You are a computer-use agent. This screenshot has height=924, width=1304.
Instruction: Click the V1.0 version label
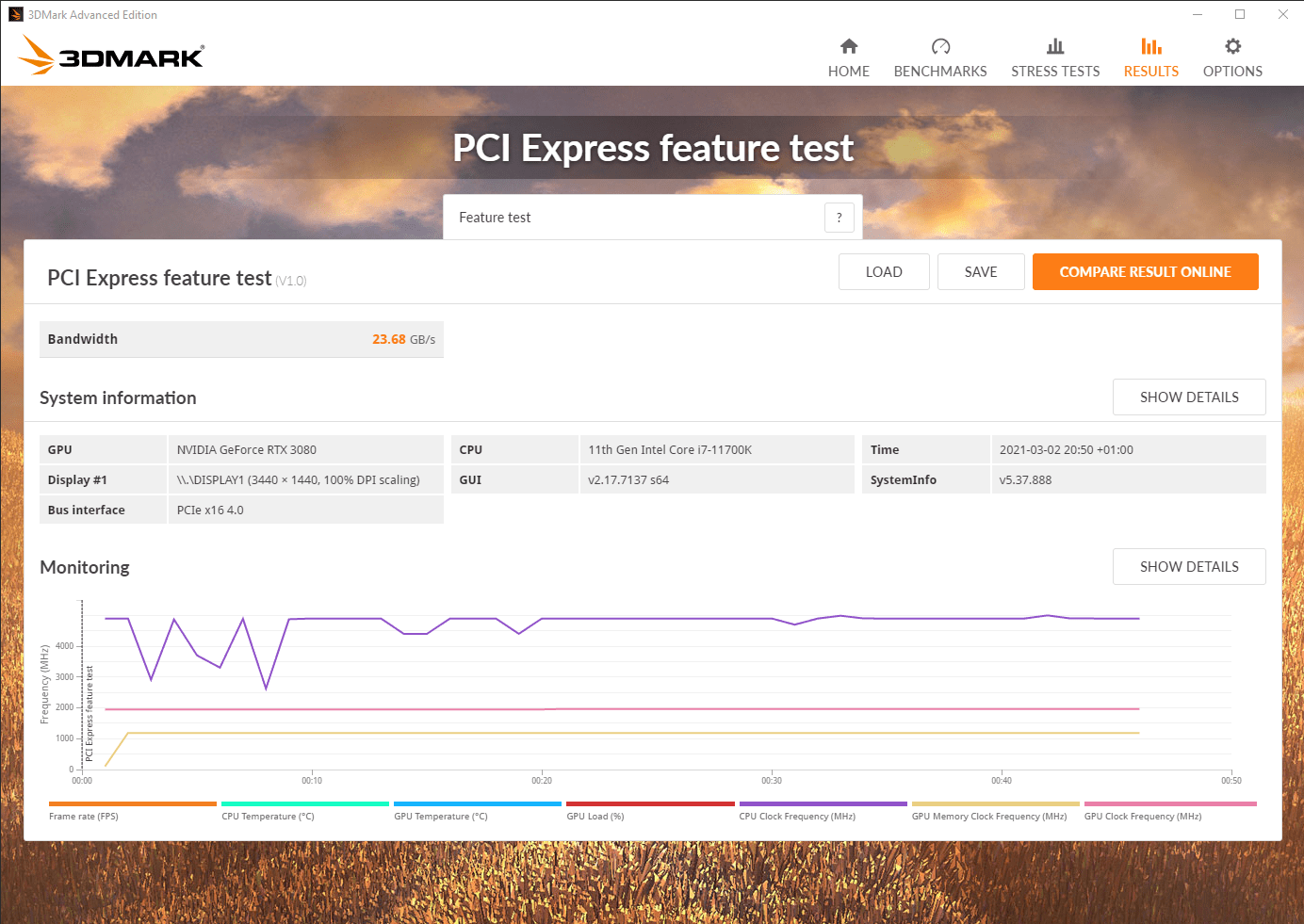(x=291, y=281)
